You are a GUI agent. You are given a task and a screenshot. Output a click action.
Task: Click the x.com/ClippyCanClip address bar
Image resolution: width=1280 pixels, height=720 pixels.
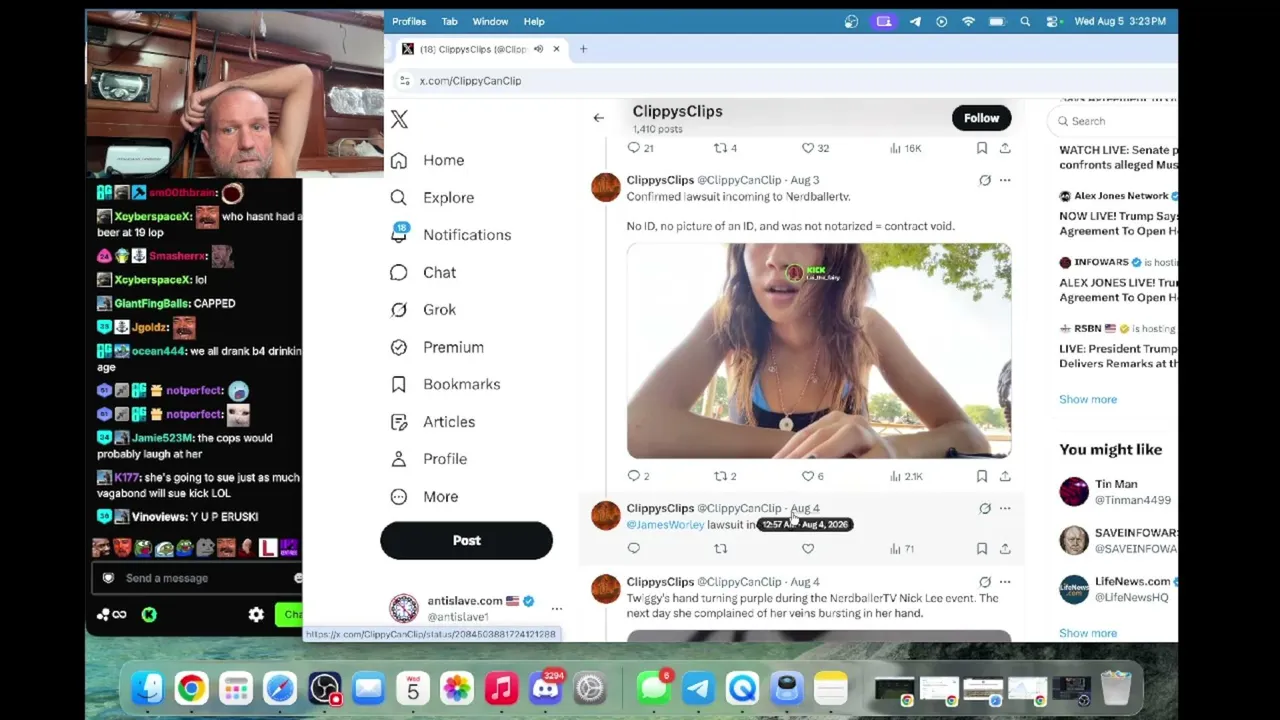[470, 81]
